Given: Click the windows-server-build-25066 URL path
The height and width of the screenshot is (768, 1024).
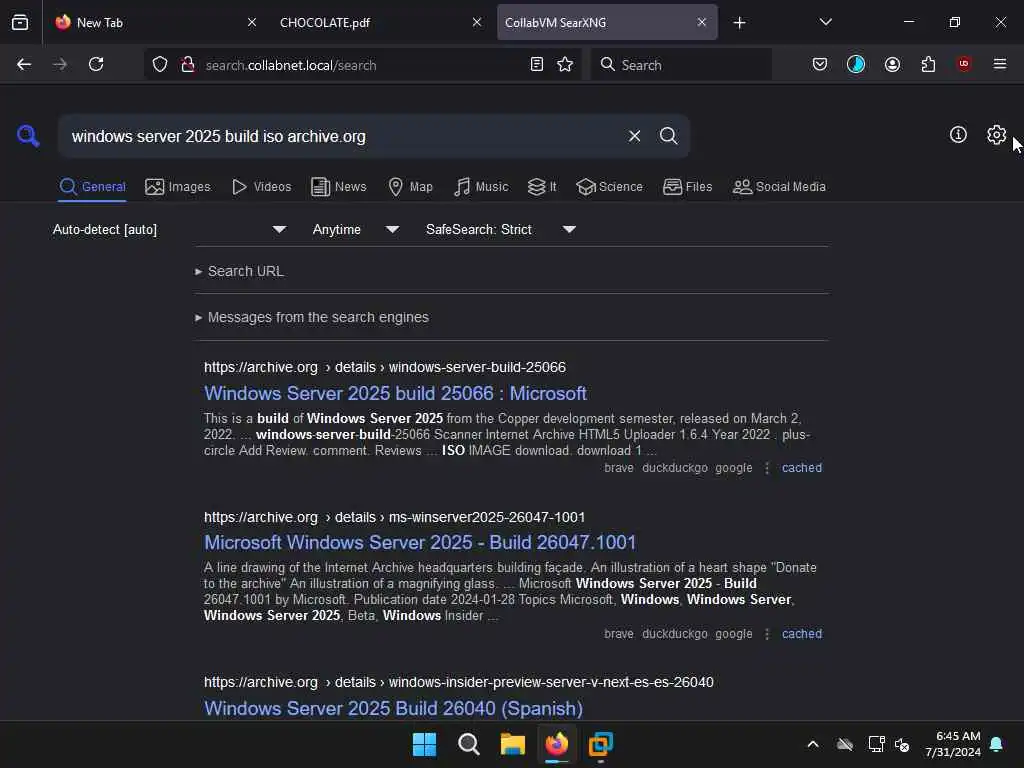Looking at the screenshot, I should [x=477, y=367].
